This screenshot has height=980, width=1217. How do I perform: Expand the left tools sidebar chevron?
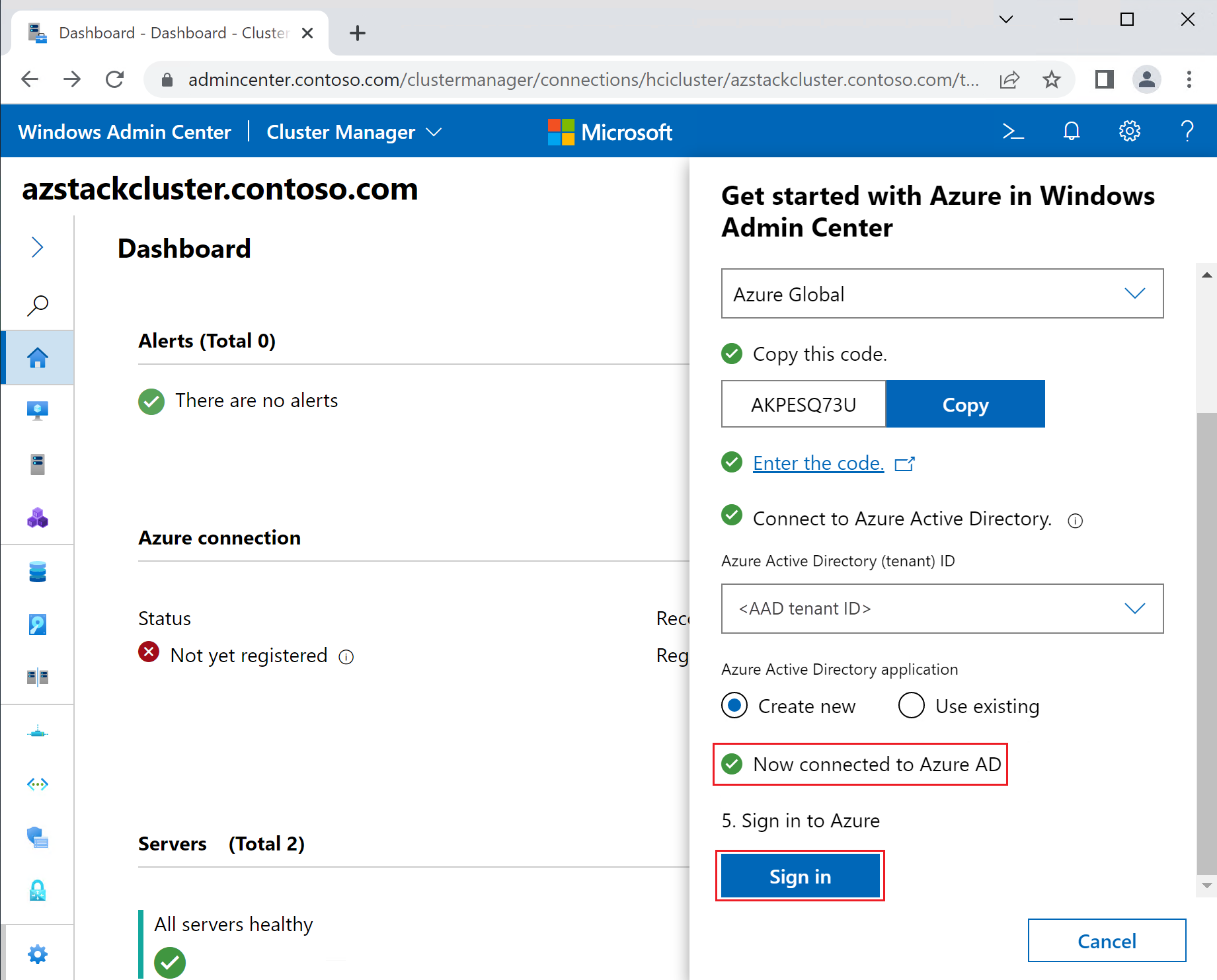click(37, 247)
